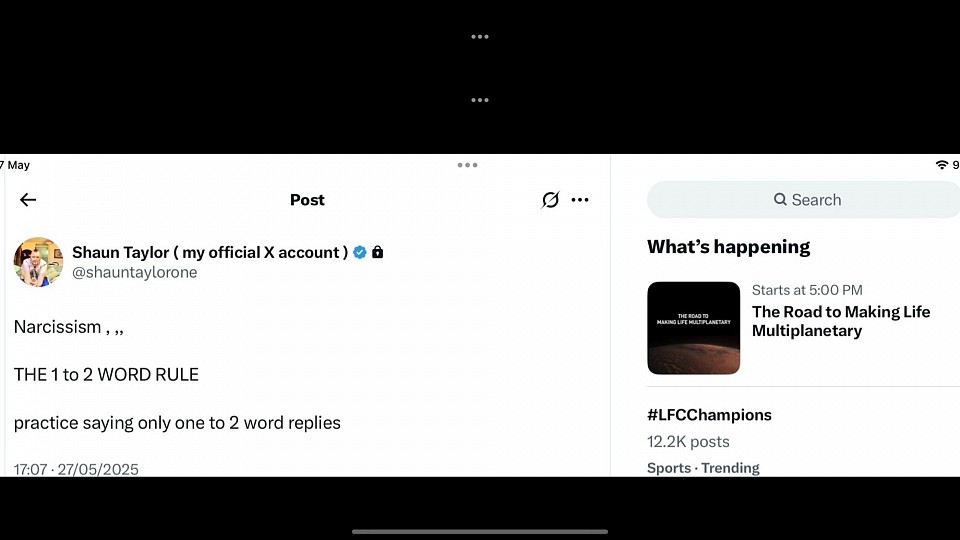The height and width of the screenshot is (540, 960).
Task: Tap the Wi-Fi status icon
Action: pyautogui.click(x=942, y=165)
